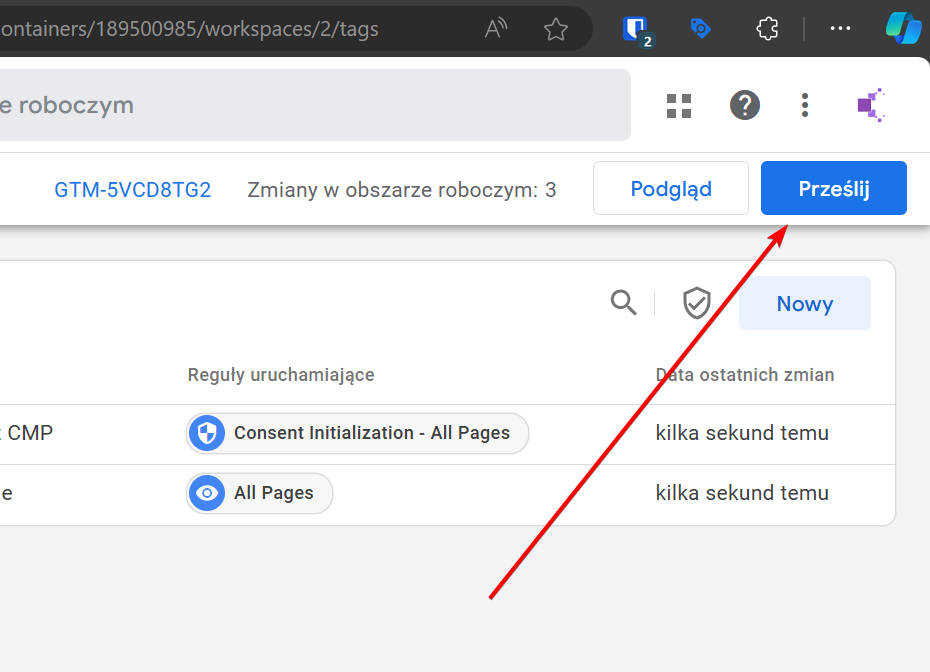
Task: Open the Bitwarden extension icon
Action: tap(636, 30)
